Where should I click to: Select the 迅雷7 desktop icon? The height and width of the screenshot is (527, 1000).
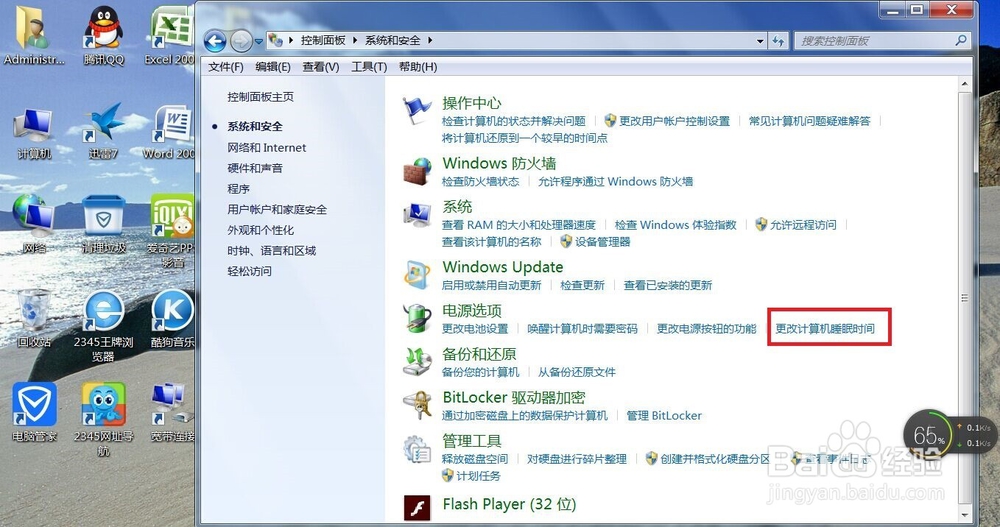pyautogui.click(x=103, y=130)
